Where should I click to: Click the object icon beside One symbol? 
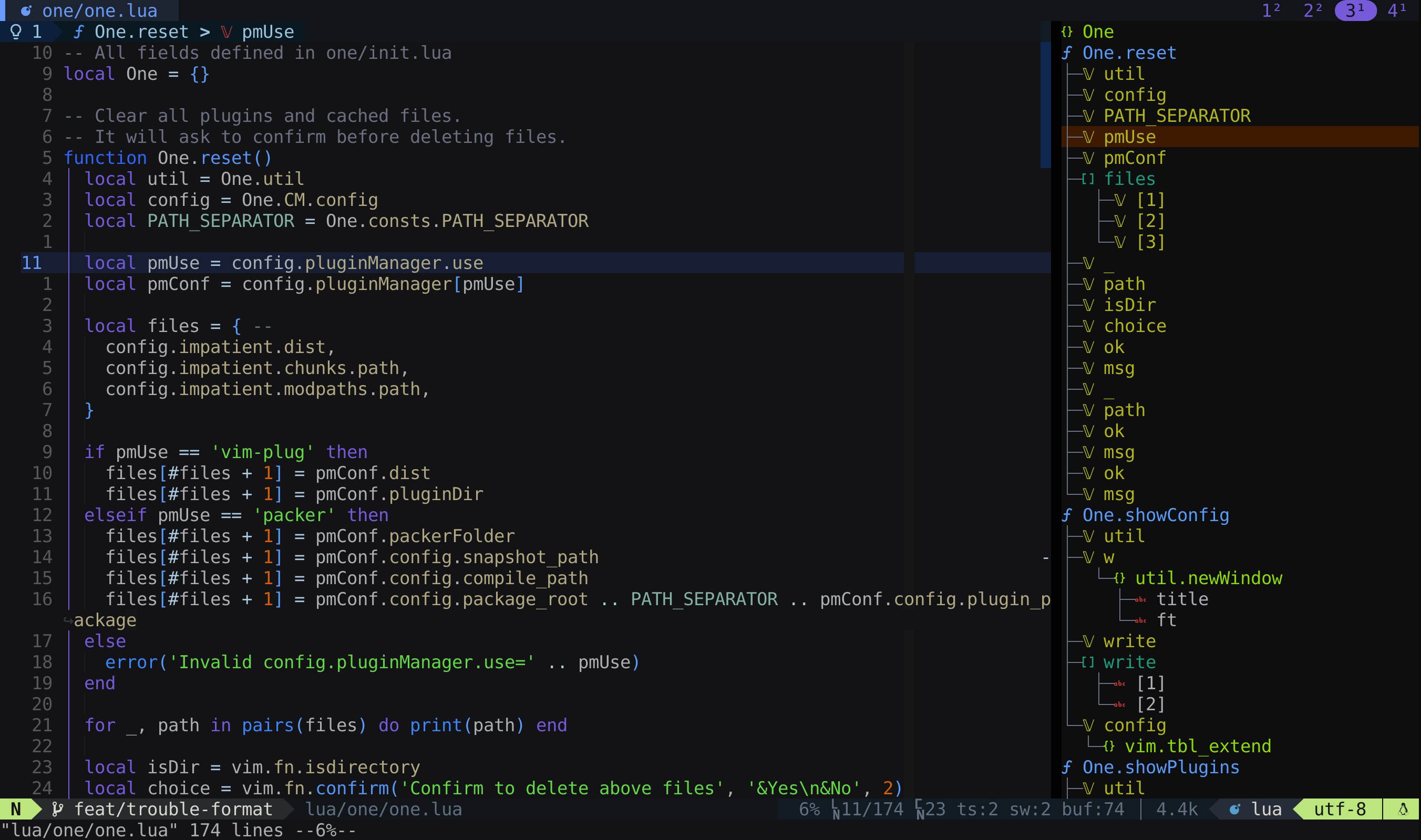point(1067,32)
